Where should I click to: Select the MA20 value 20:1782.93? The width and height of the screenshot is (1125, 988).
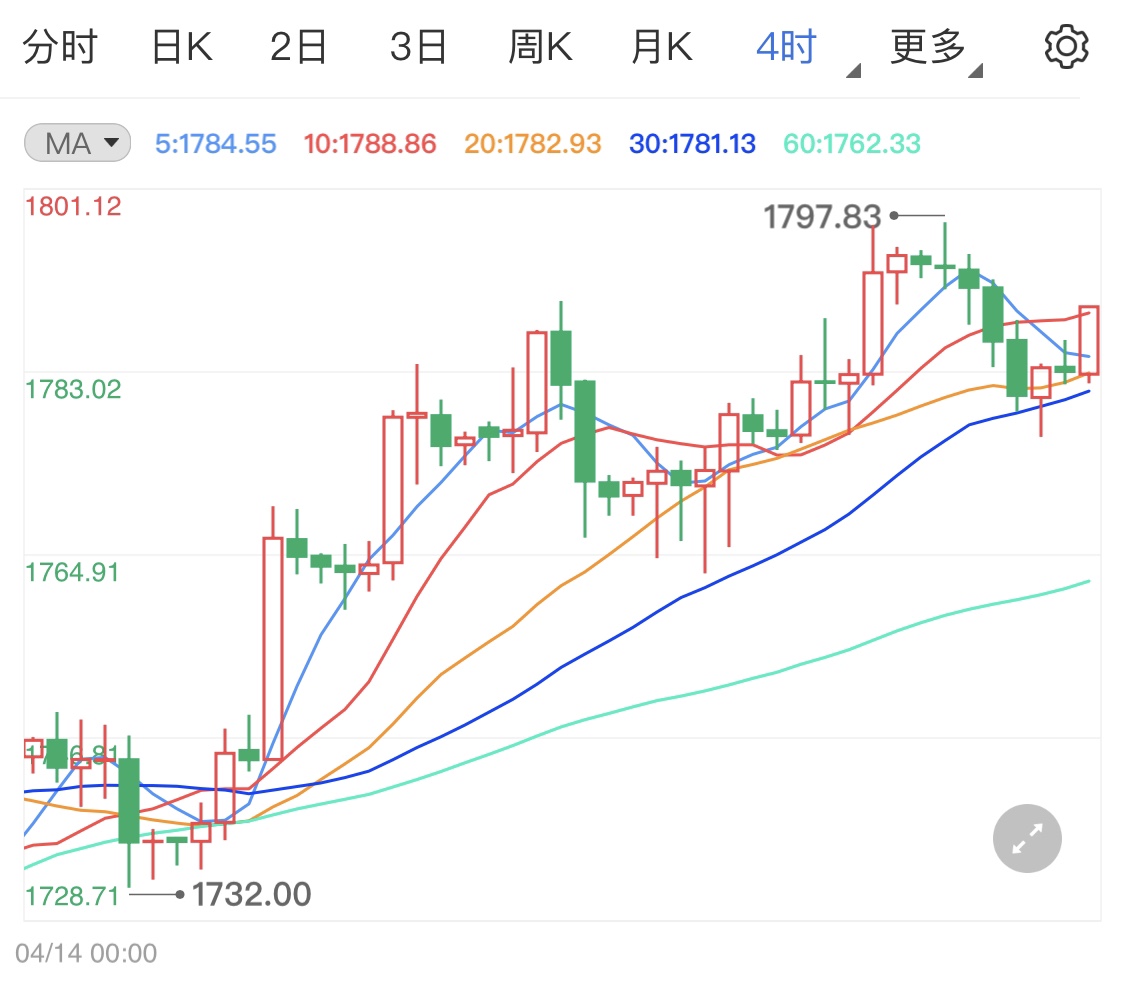pyautogui.click(x=532, y=144)
